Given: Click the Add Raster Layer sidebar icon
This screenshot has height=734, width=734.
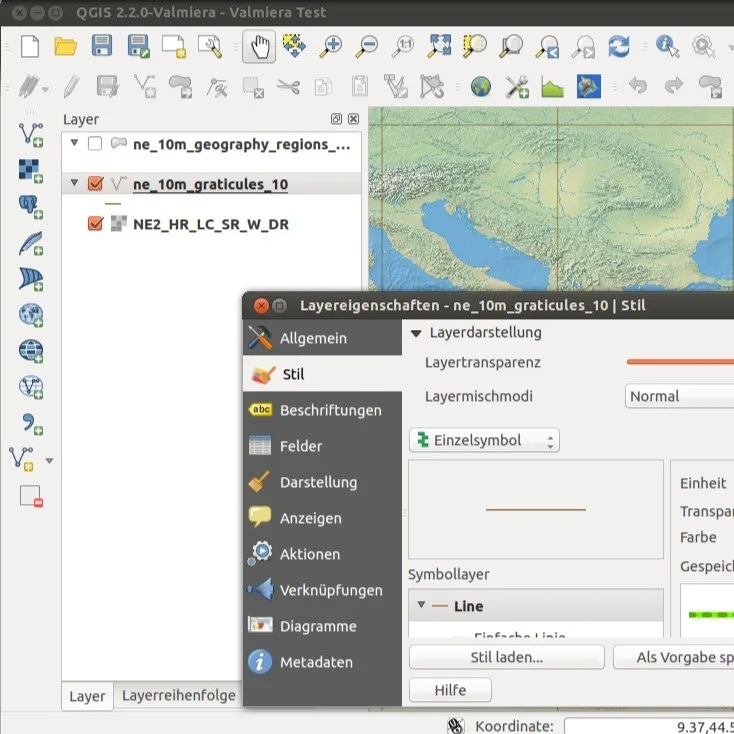Looking at the screenshot, I should point(31,170).
